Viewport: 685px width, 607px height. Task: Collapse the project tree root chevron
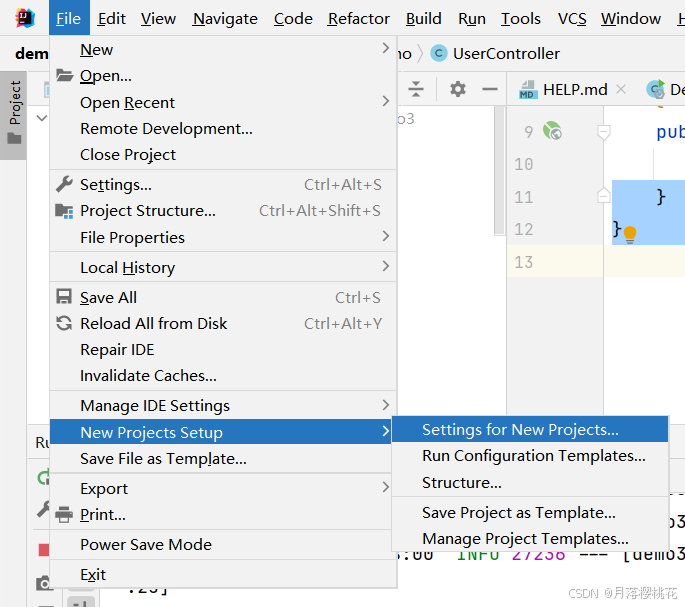pos(41,118)
